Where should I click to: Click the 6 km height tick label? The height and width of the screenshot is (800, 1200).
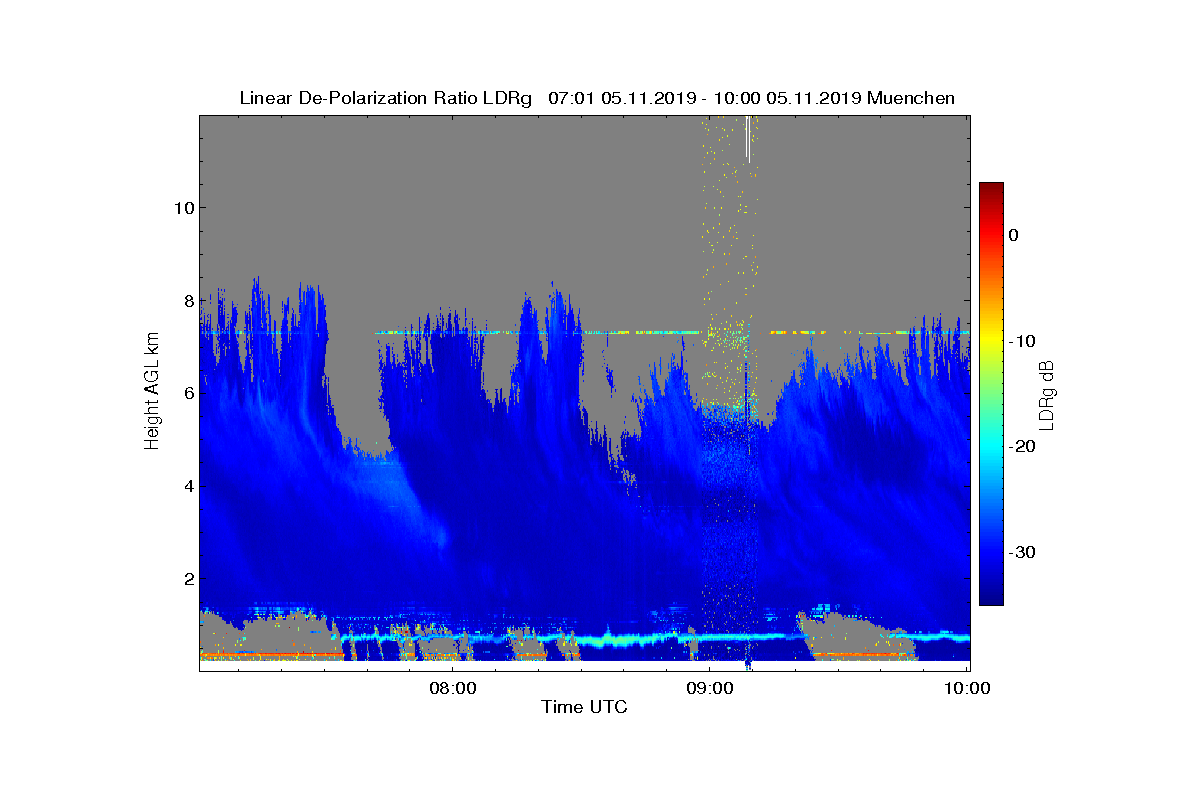coord(187,393)
